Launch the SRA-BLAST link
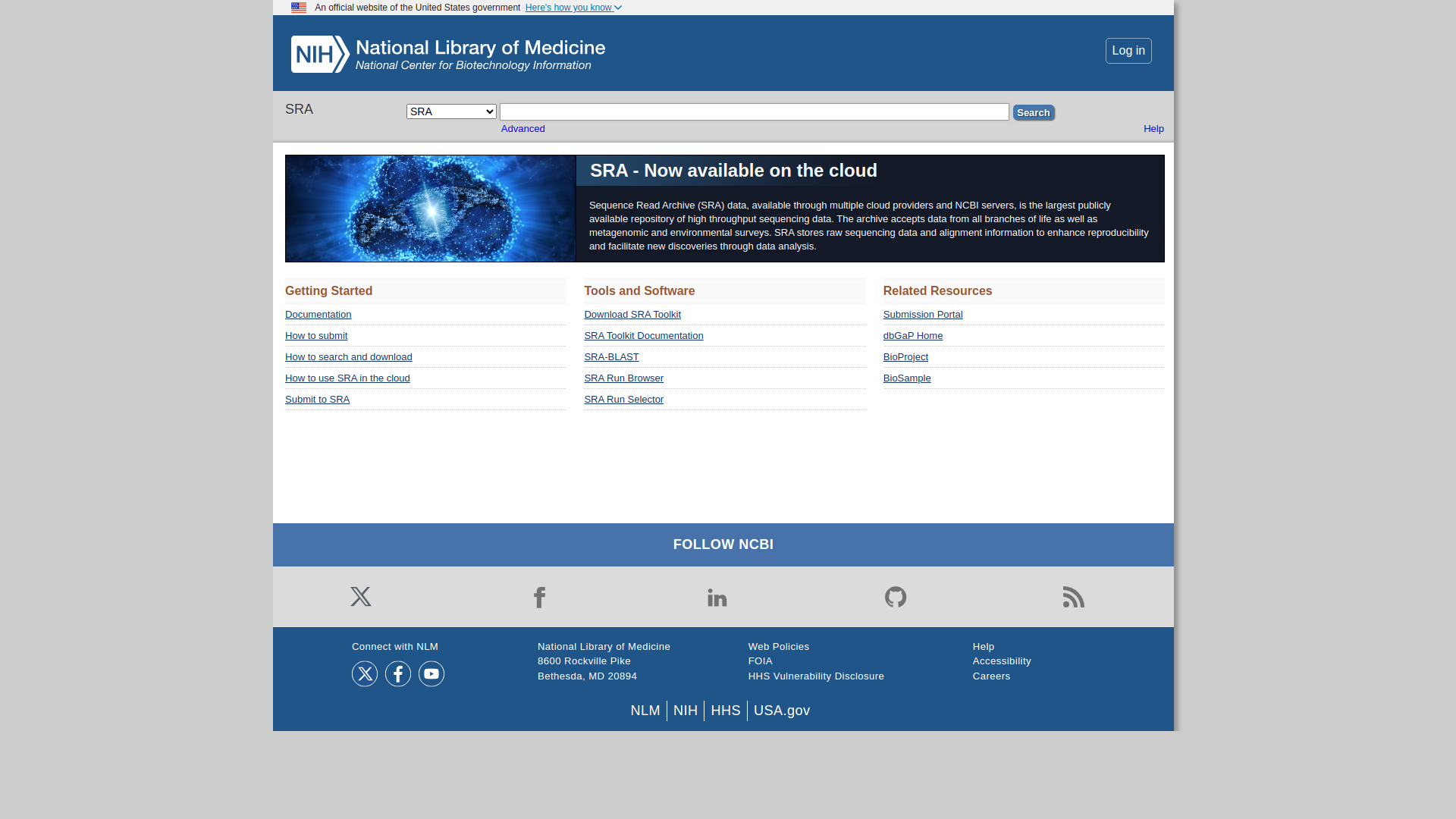Image resolution: width=1456 pixels, height=819 pixels. [611, 357]
